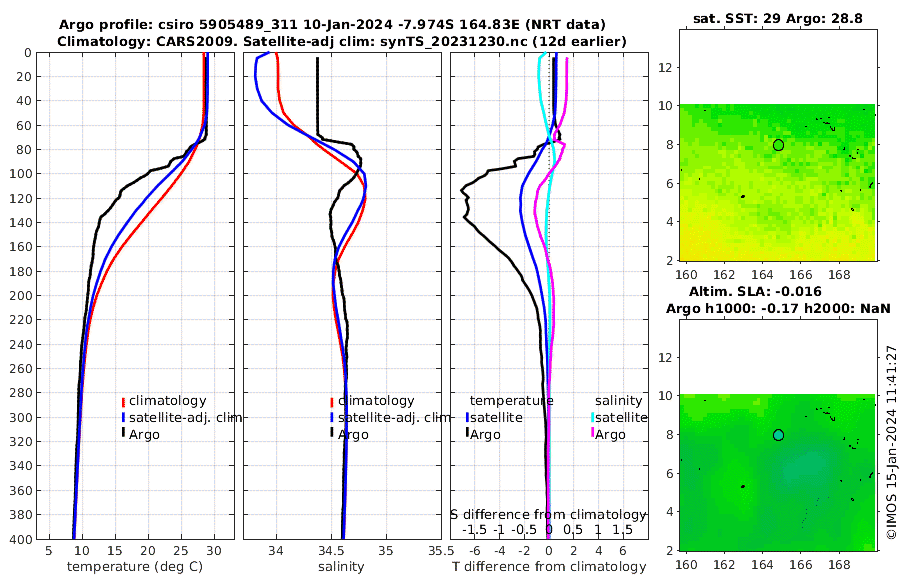The height and width of the screenshot is (580, 900).
Task: Click S difference scale label 1.5
Action: coord(622,529)
